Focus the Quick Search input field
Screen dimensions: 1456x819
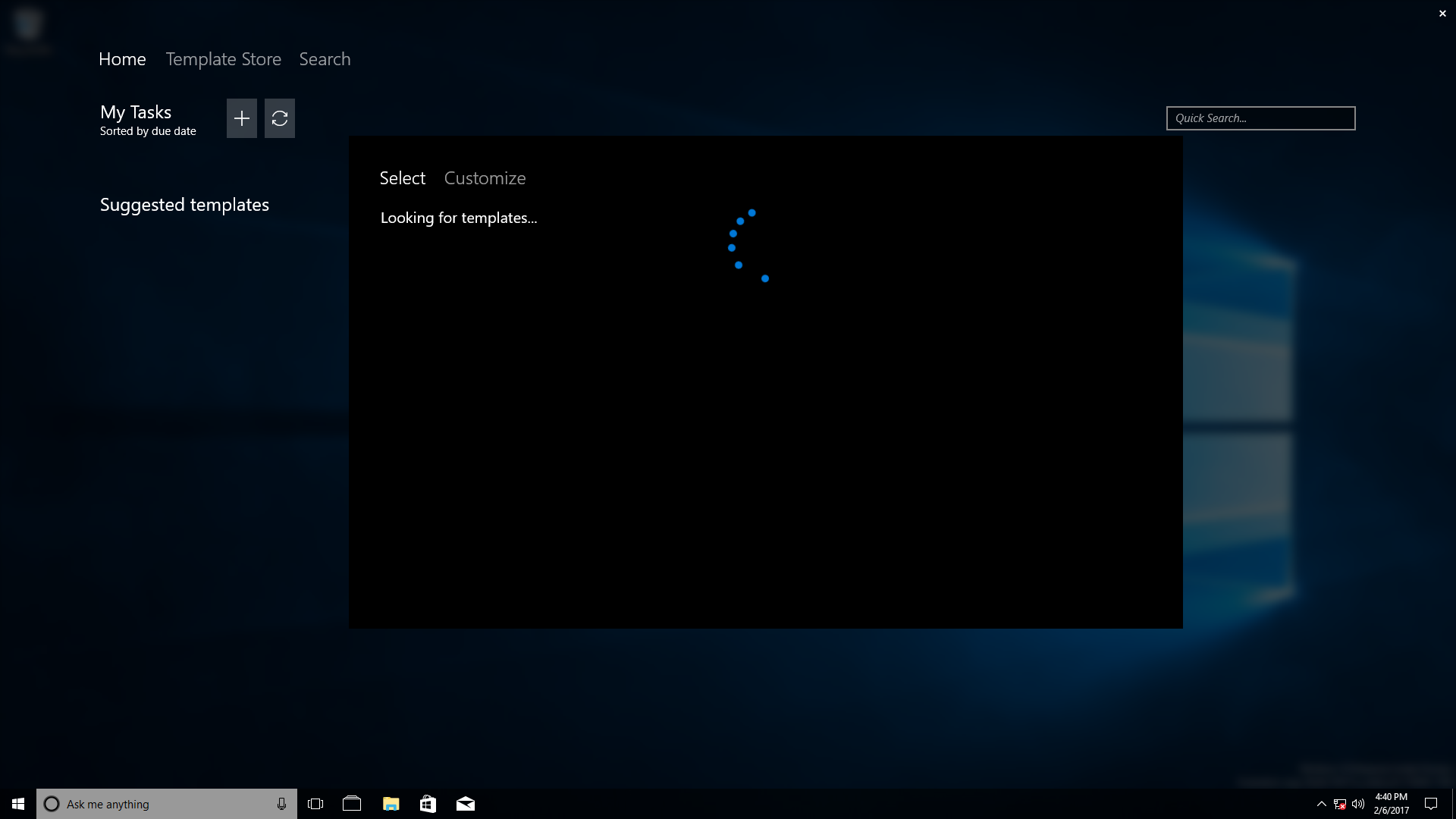pos(1260,118)
